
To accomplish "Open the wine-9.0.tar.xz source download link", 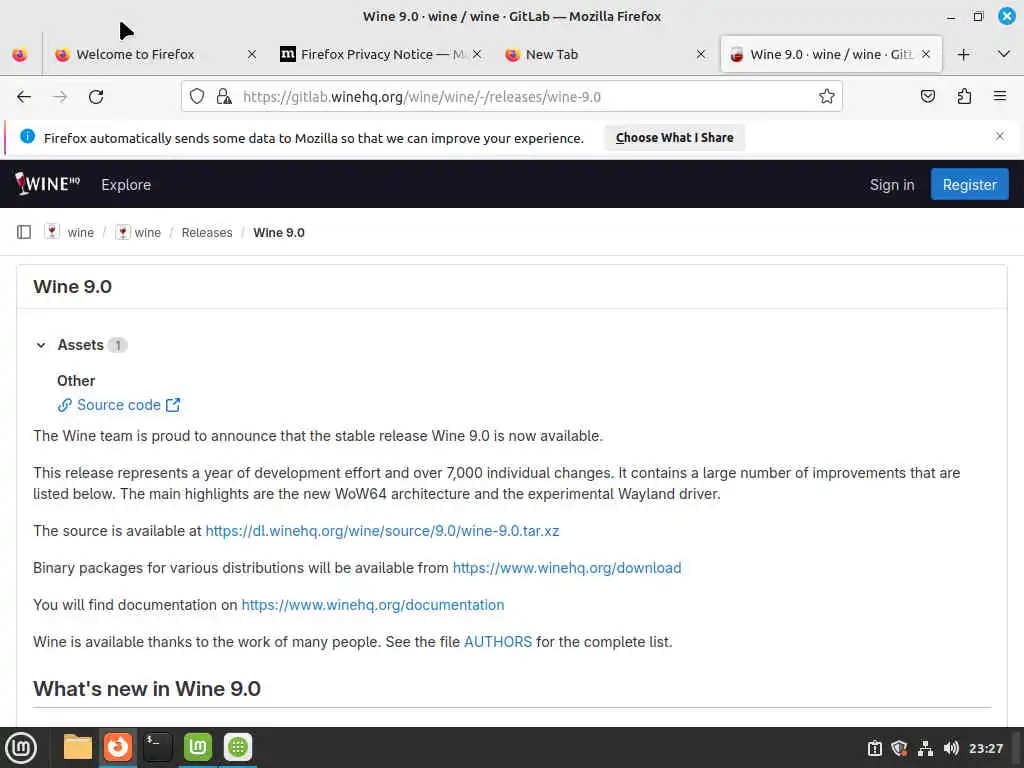I will click(x=382, y=531).
